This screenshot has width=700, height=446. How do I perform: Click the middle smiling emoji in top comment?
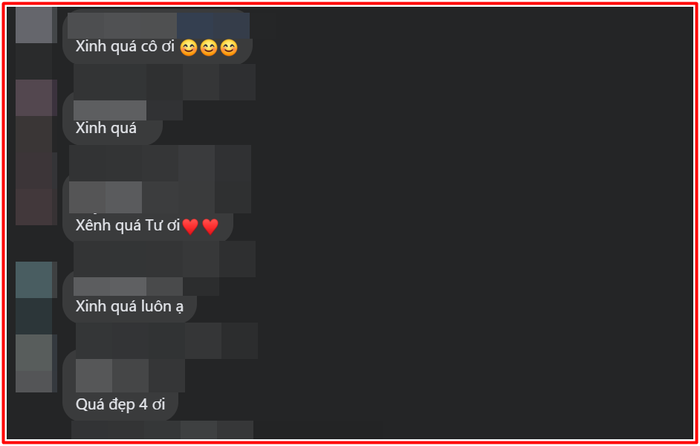pyautogui.click(x=208, y=48)
